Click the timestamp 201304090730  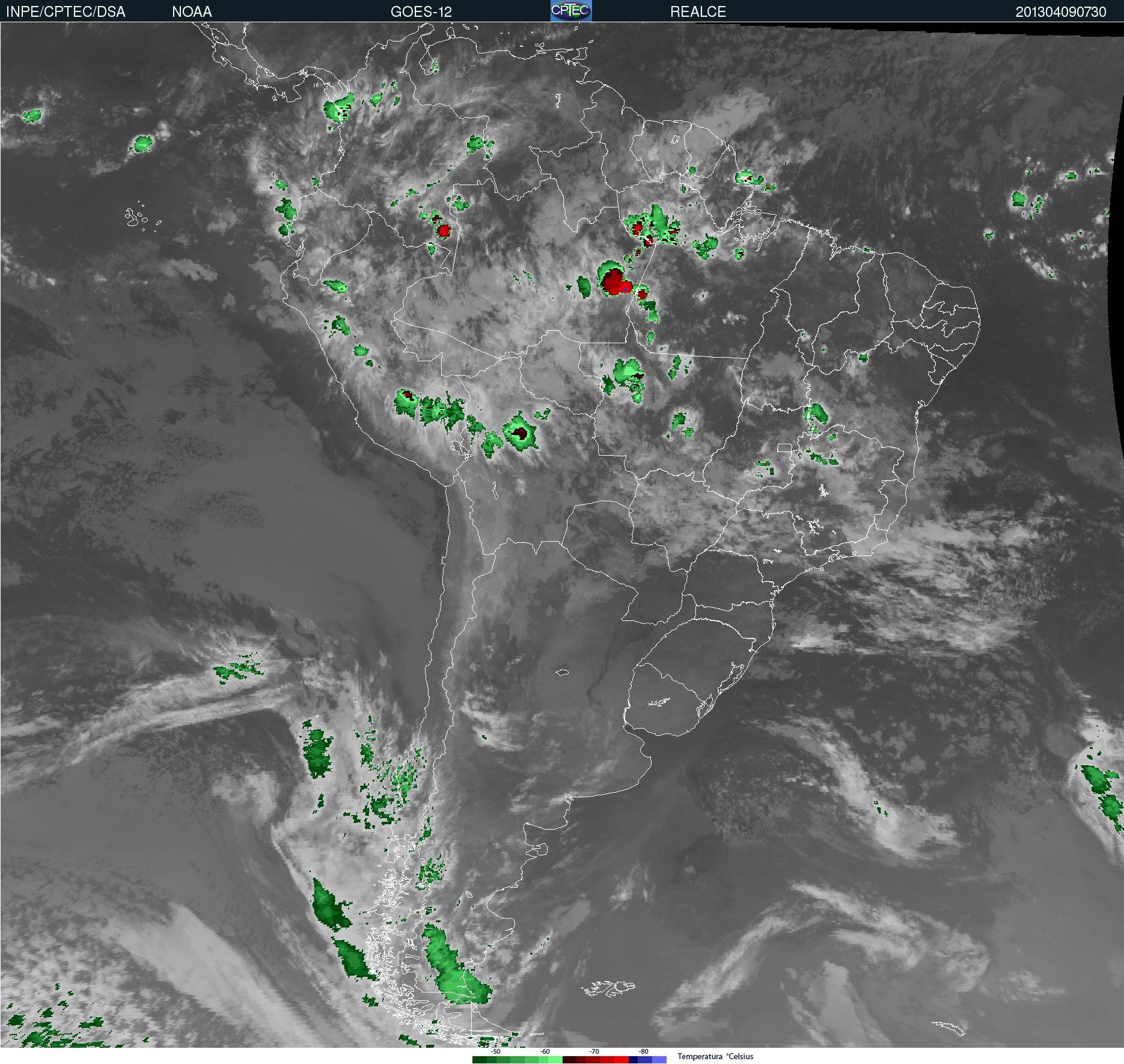click(x=1061, y=12)
